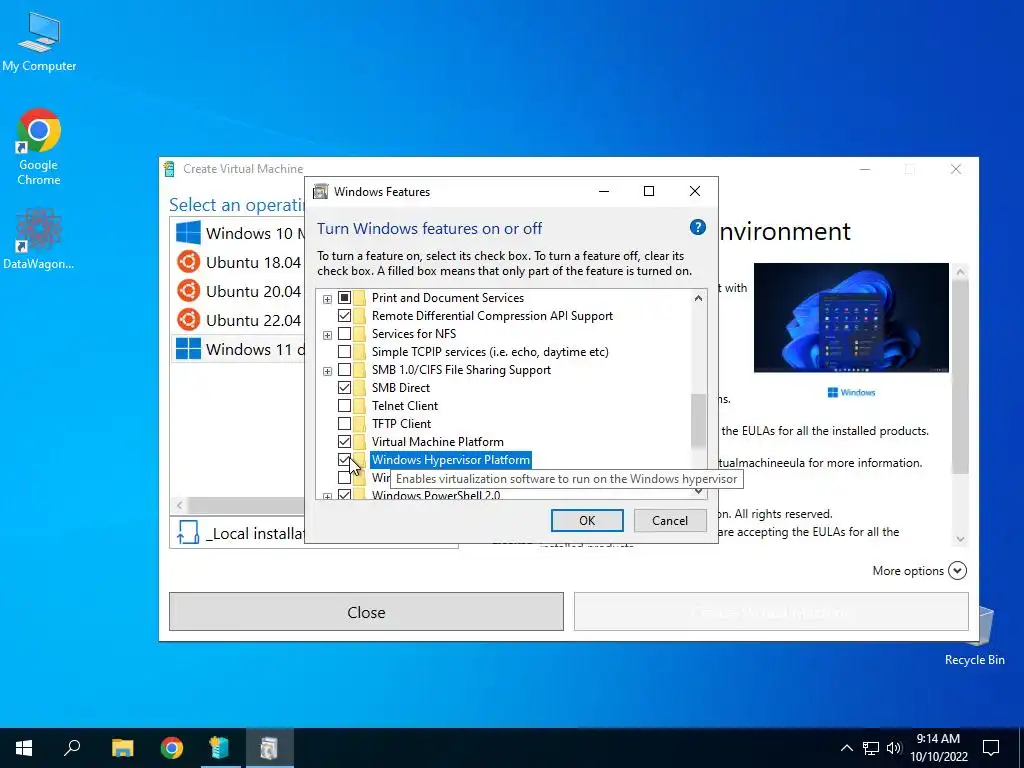
Task: Click license text scroll-down arrow
Action: [x=960, y=539]
